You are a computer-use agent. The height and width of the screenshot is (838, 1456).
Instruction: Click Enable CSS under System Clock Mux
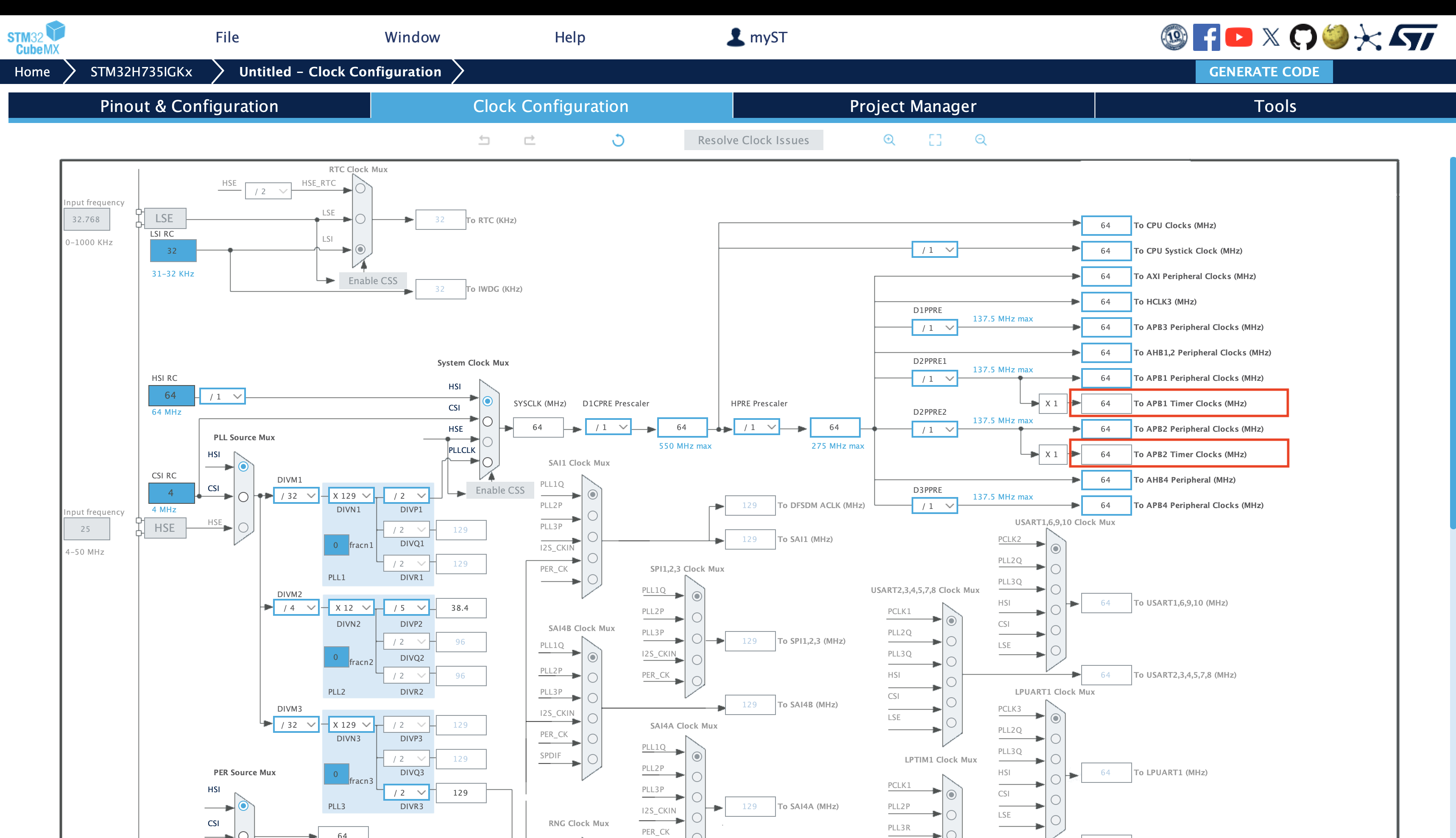click(x=500, y=490)
